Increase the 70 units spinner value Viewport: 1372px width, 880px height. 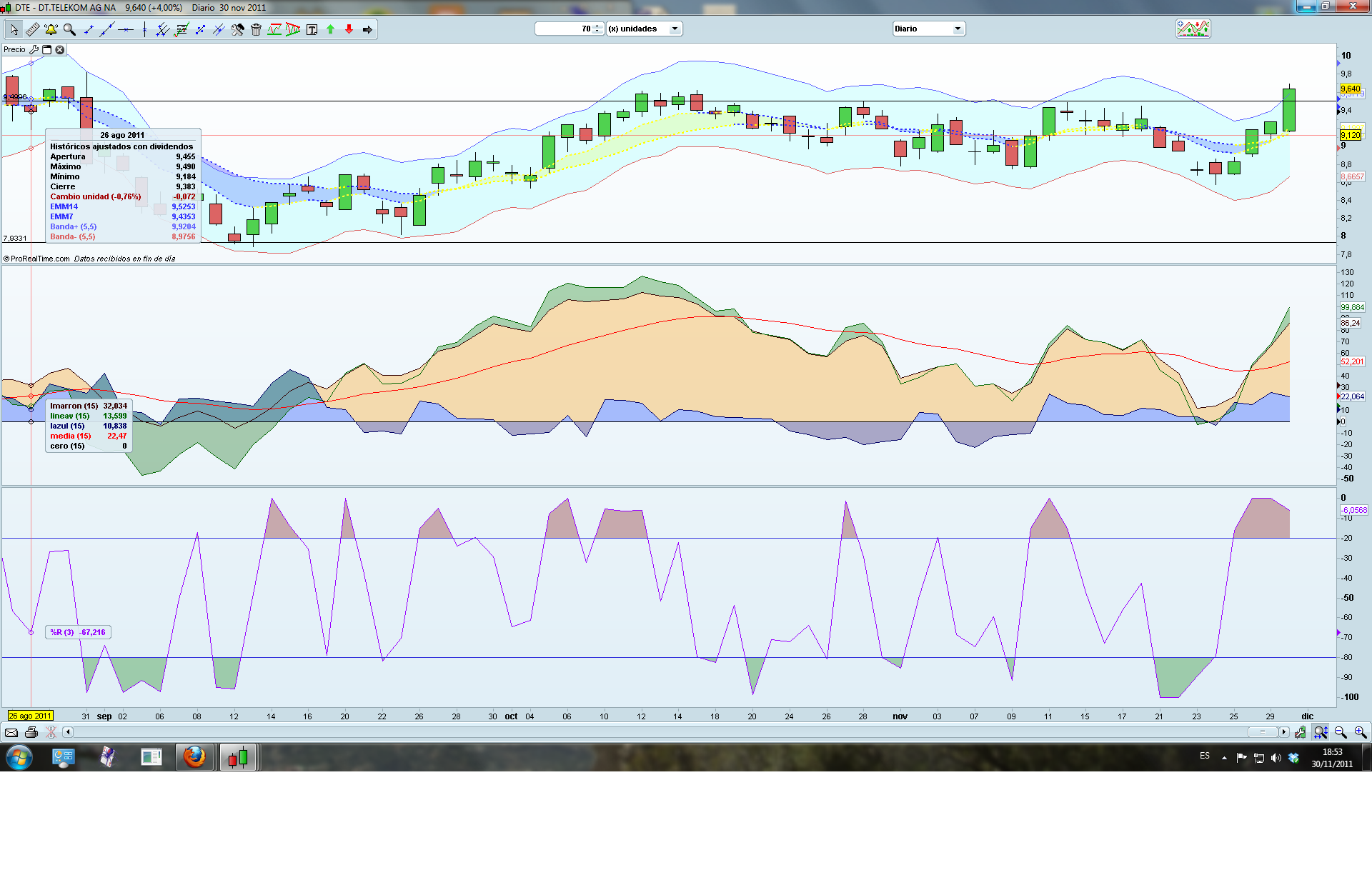tap(597, 26)
